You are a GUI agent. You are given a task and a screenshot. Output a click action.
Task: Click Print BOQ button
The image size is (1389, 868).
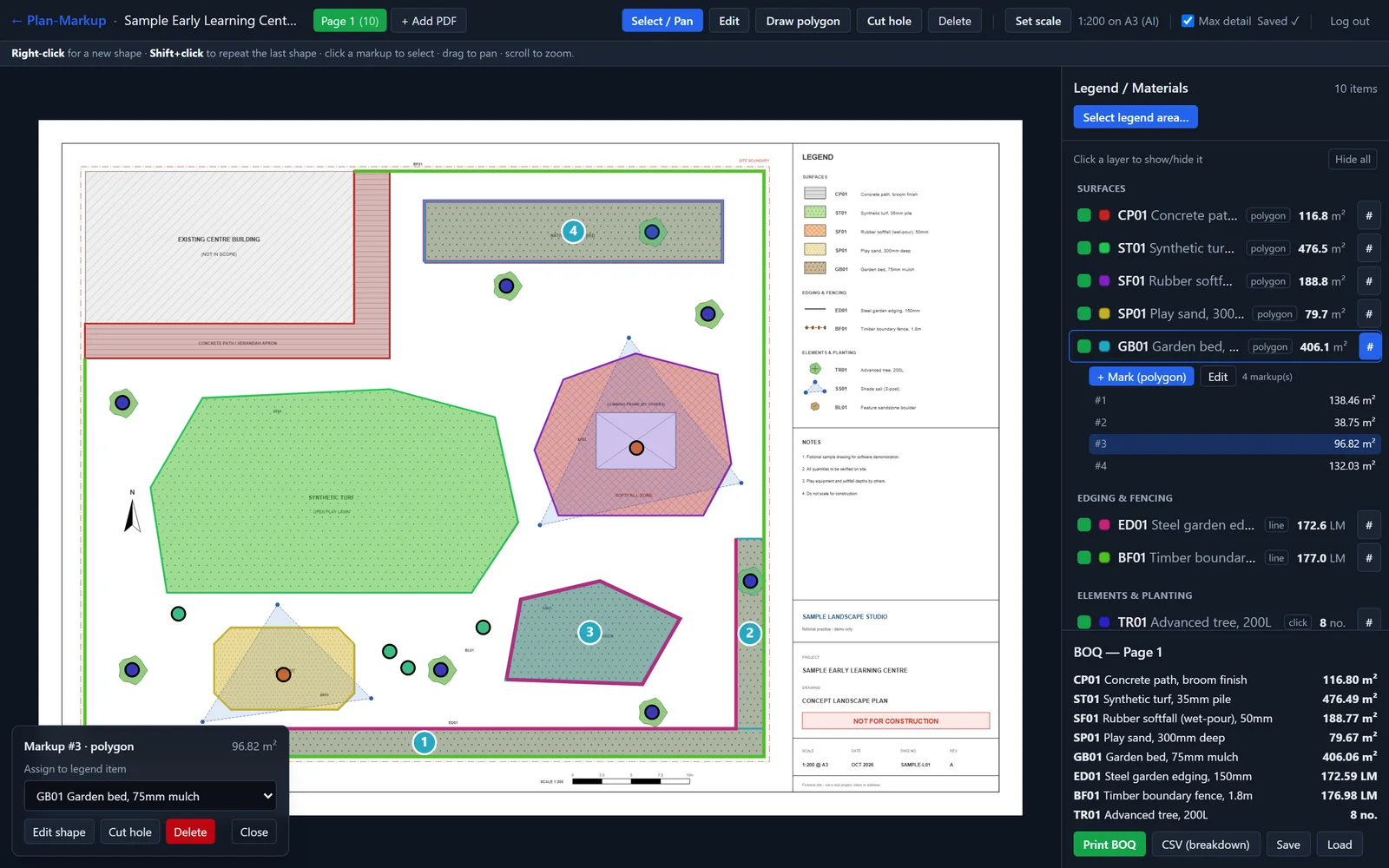click(1109, 845)
